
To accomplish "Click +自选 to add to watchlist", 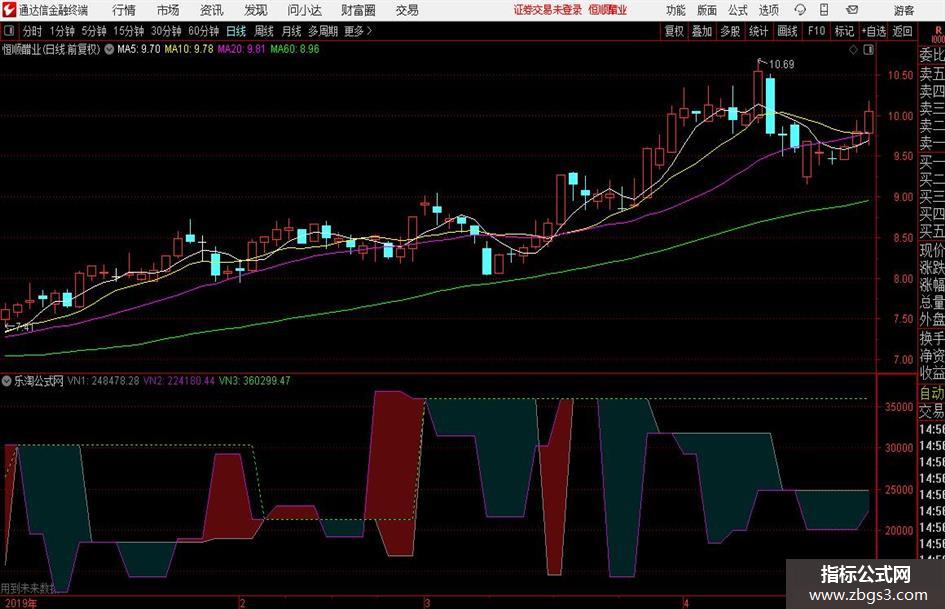I will point(873,31).
